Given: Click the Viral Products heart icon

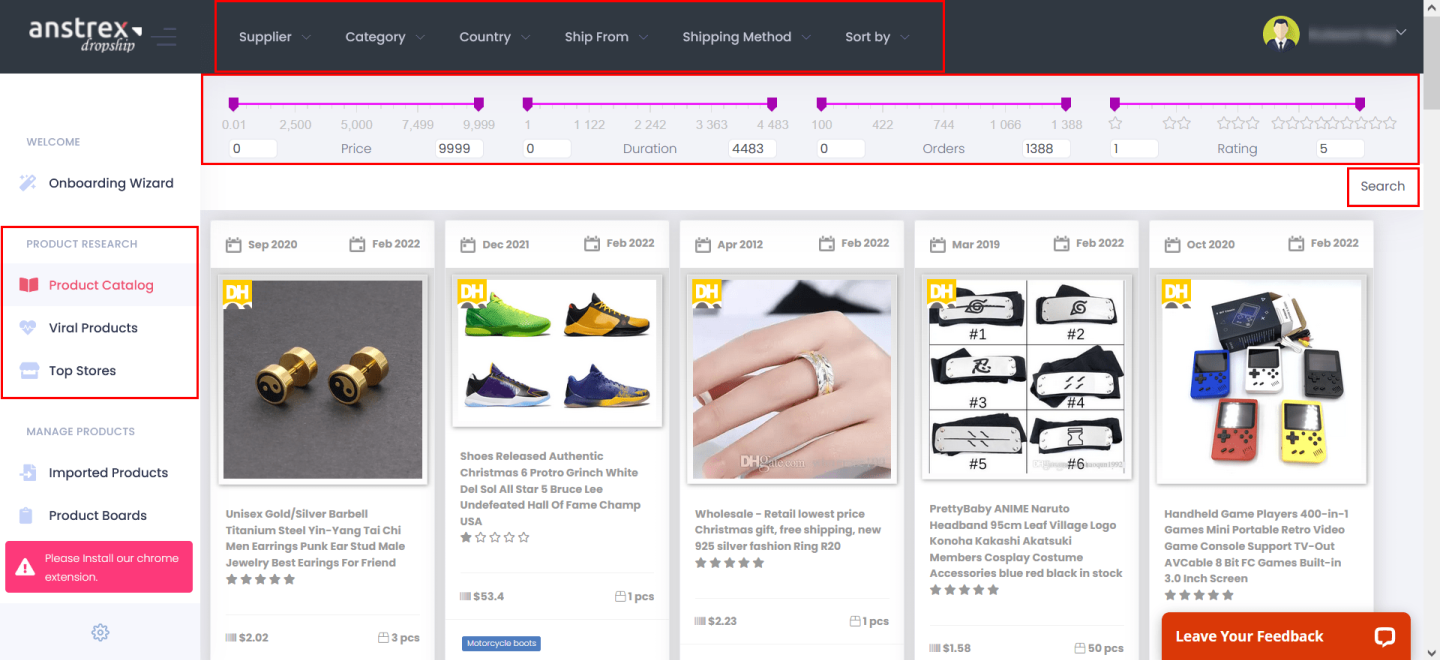Looking at the screenshot, I should (28, 328).
